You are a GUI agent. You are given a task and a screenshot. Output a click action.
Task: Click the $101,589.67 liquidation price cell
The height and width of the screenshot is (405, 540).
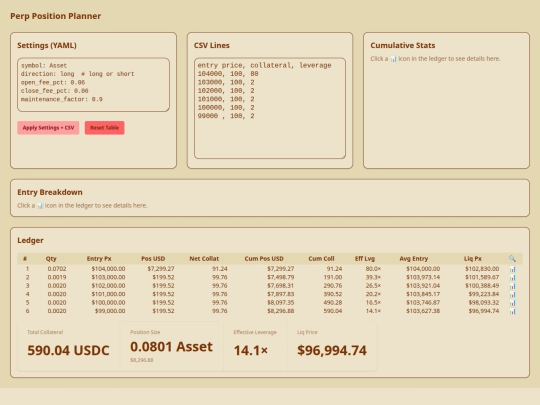tap(482, 277)
